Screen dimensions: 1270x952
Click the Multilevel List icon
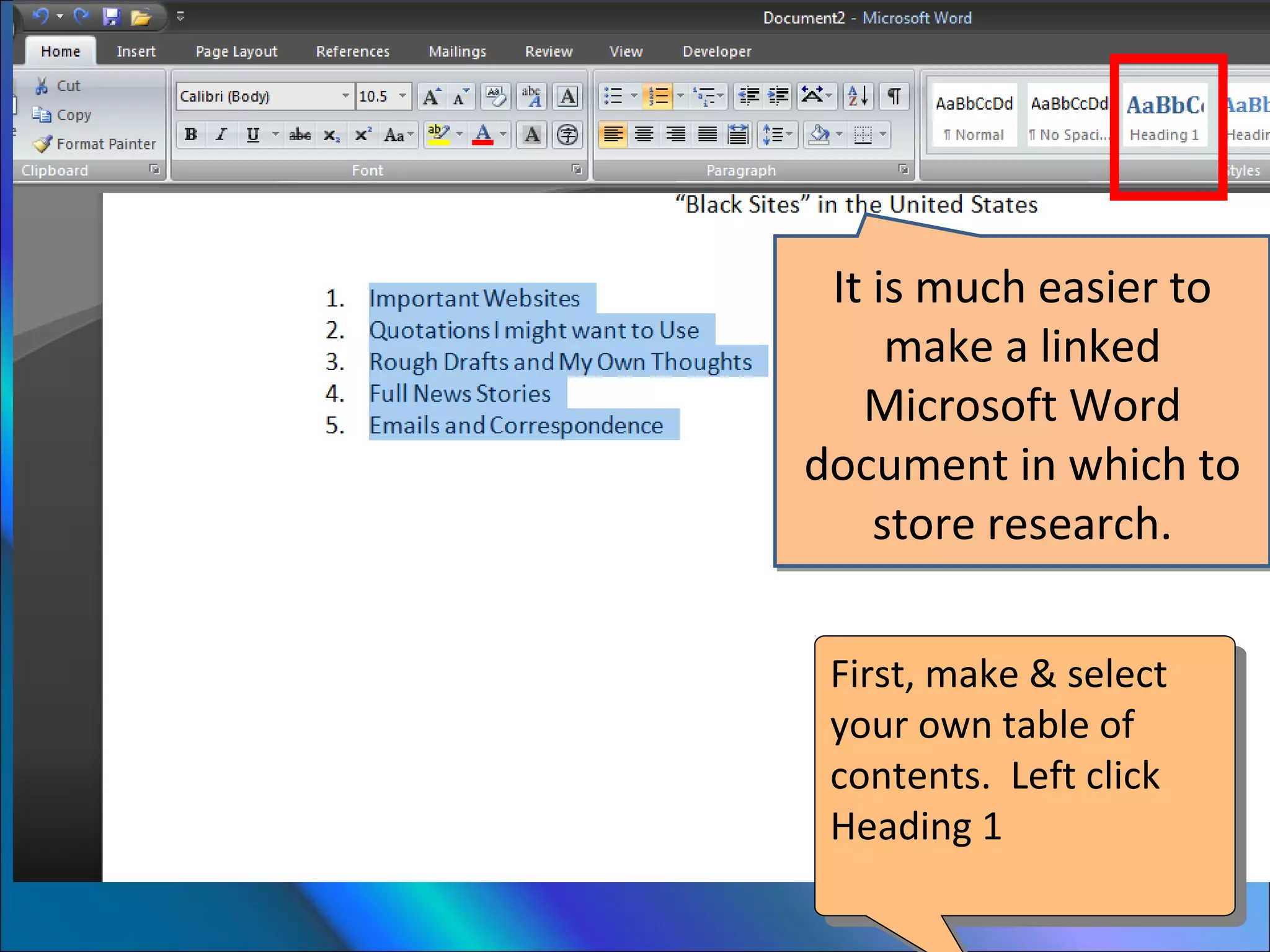pos(704,97)
